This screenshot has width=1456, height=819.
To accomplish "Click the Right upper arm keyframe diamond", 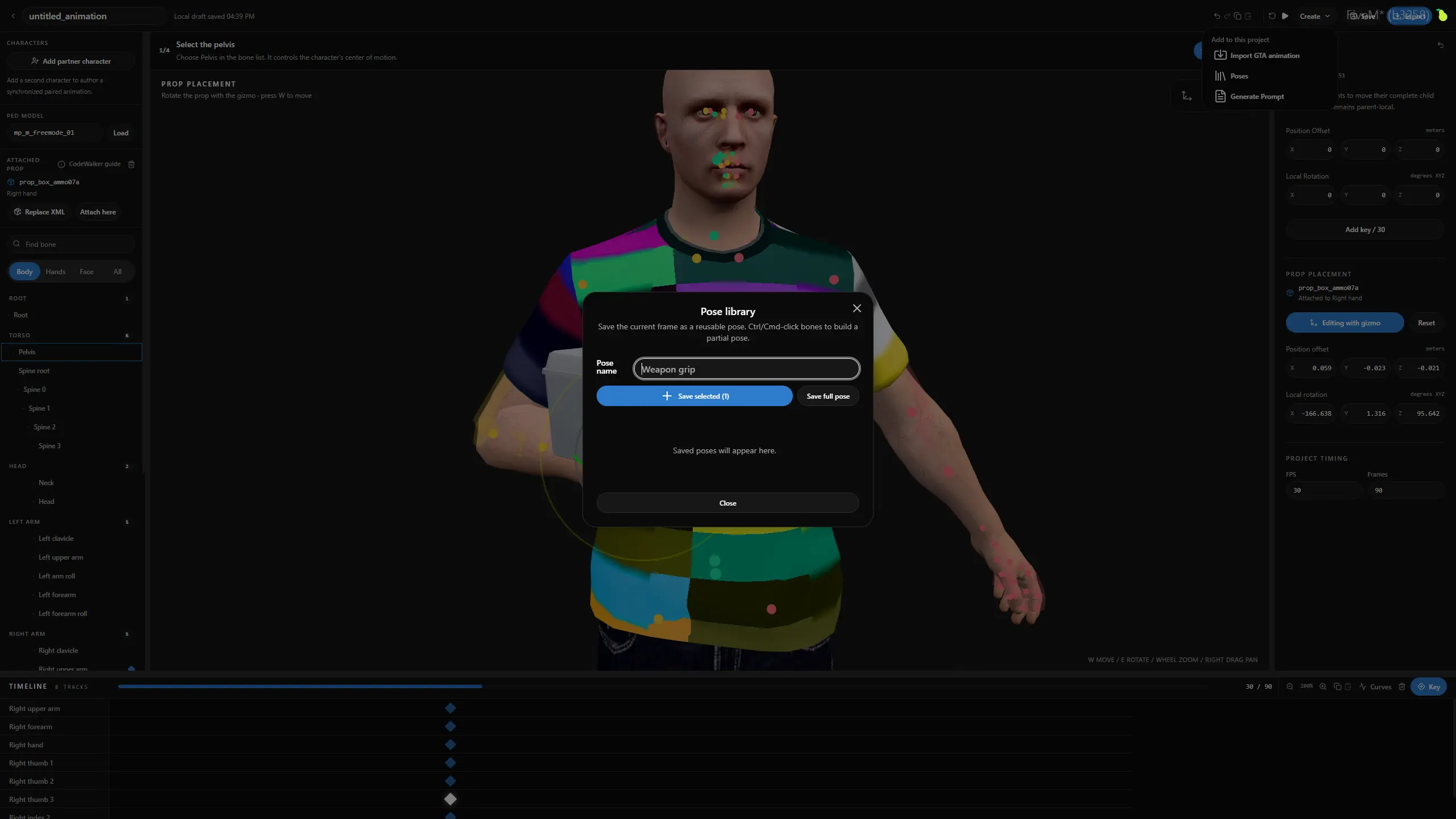I will coord(450,708).
